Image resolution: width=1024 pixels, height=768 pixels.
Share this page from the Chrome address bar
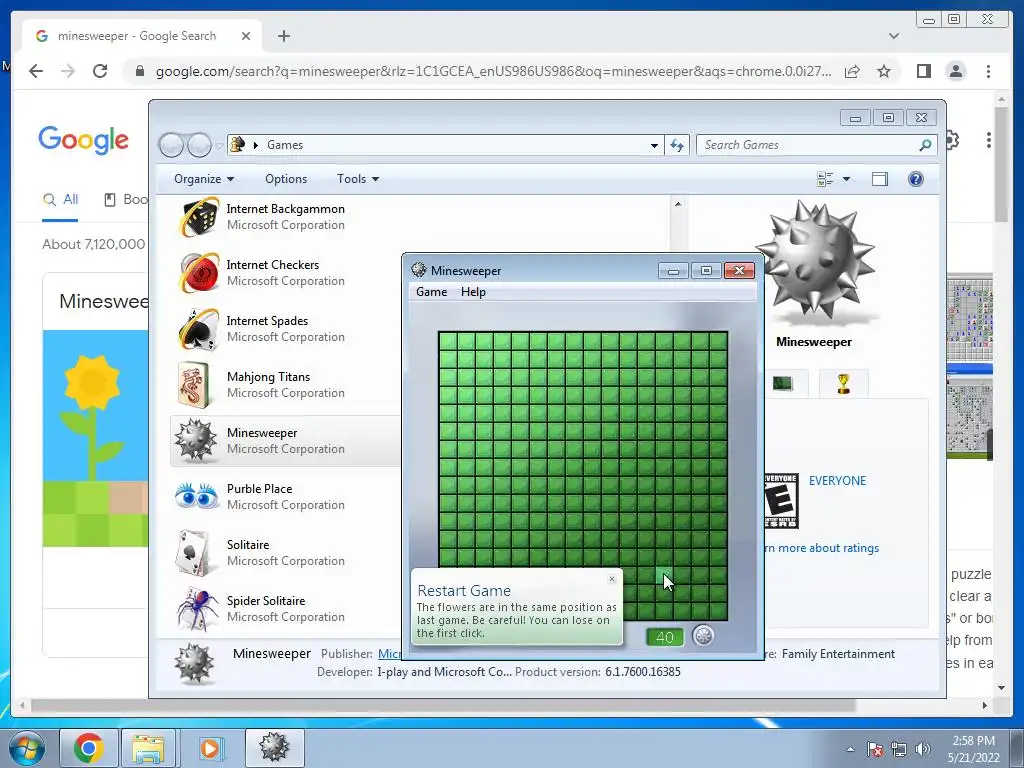tap(852, 71)
